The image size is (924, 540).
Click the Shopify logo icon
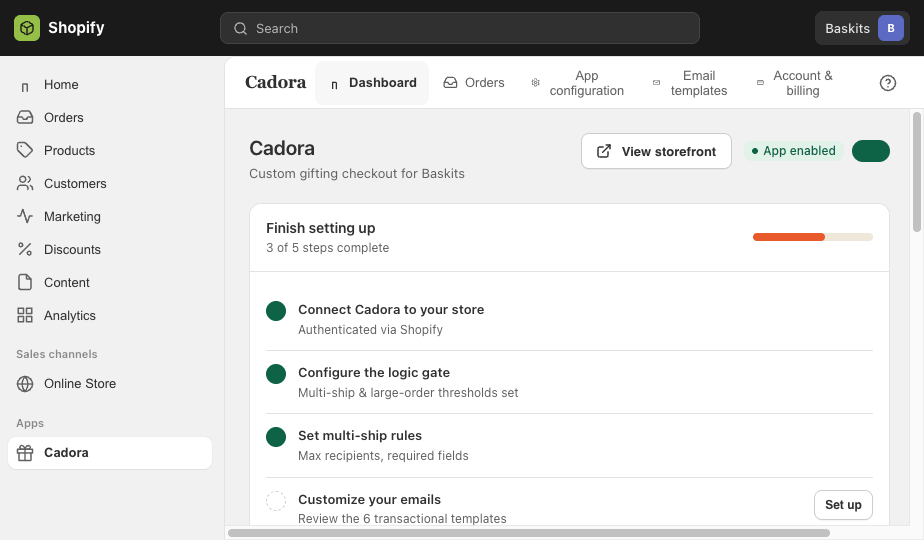point(27,28)
